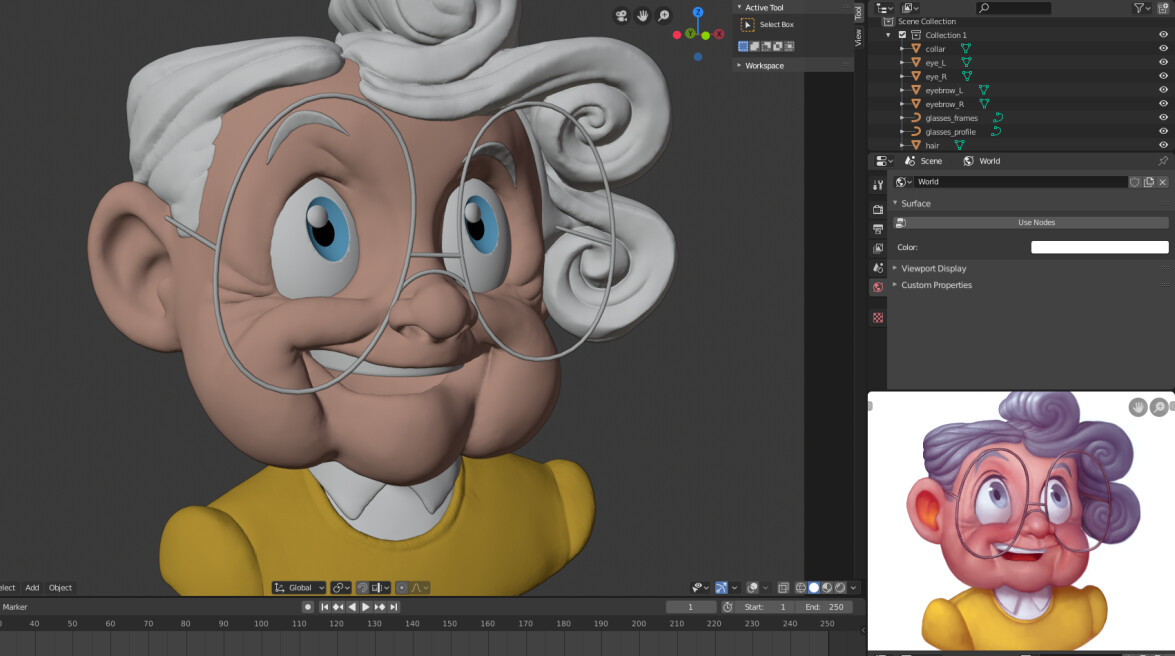
Task: Click the white World color swatch
Action: point(1098,246)
